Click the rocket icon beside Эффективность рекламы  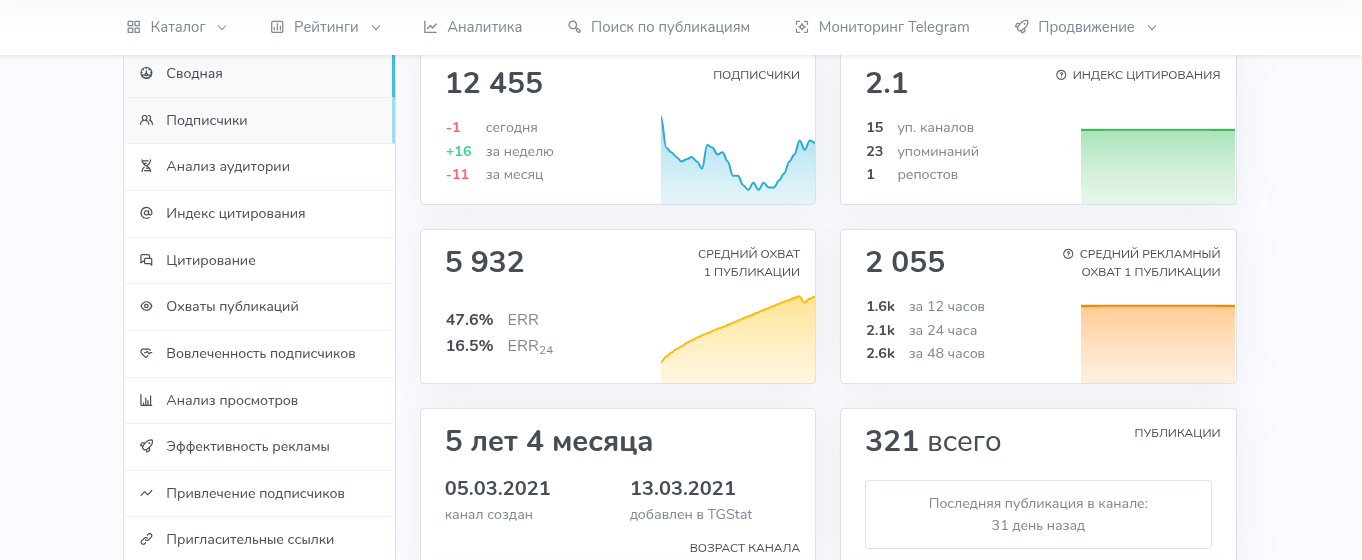click(146, 446)
